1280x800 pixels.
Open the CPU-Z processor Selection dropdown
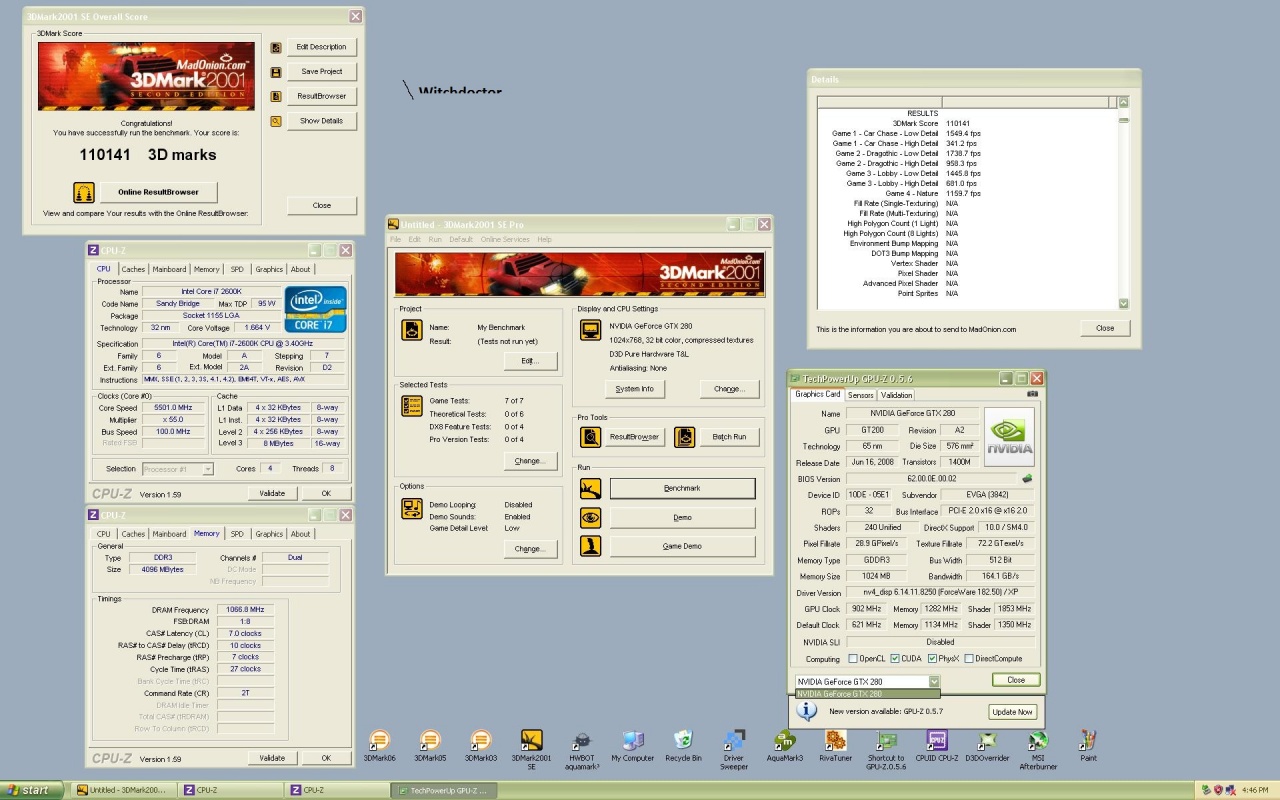click(207, 469)
